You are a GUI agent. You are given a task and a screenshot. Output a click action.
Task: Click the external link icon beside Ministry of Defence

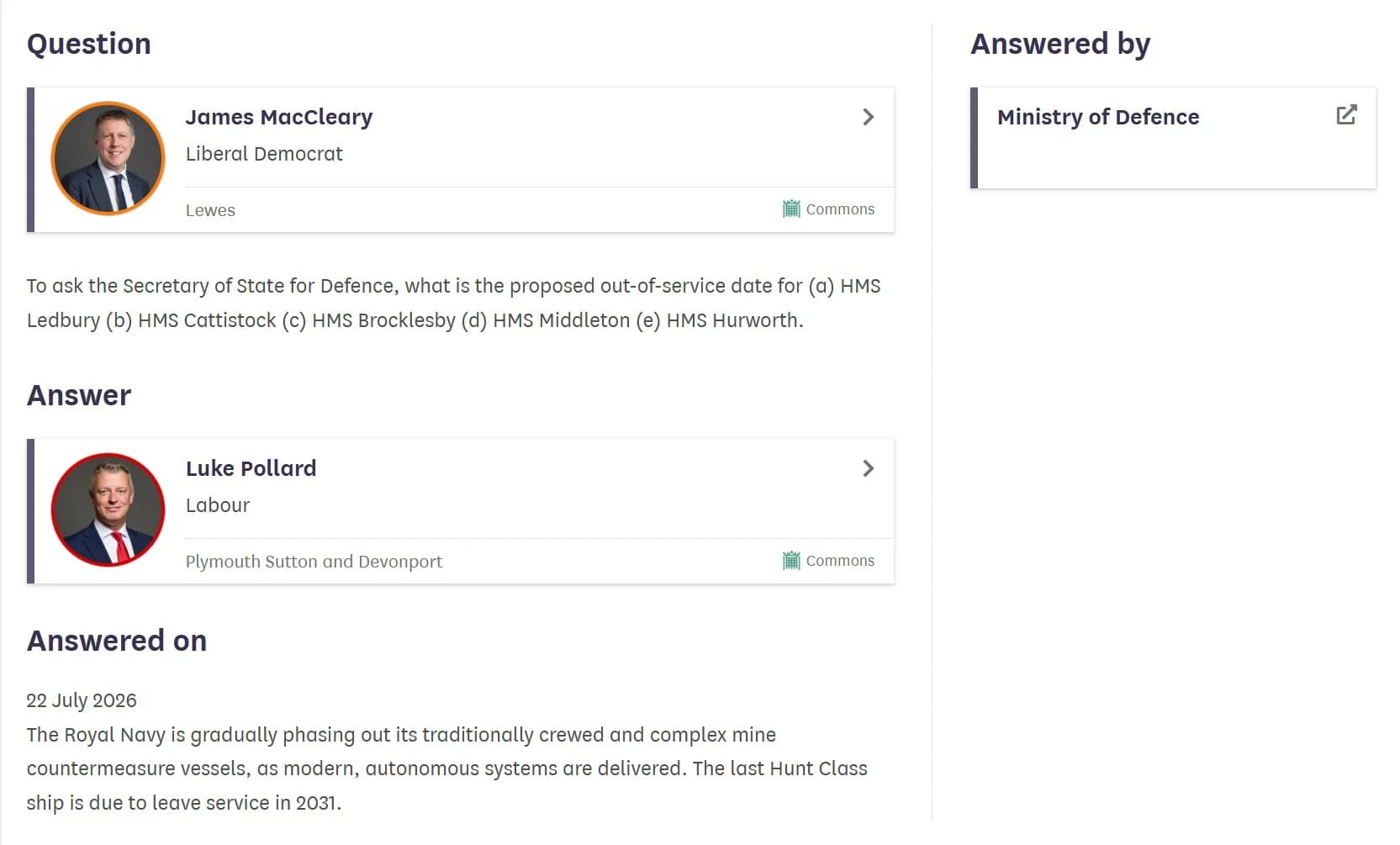pyautogui.click(x=1346, y=115)
